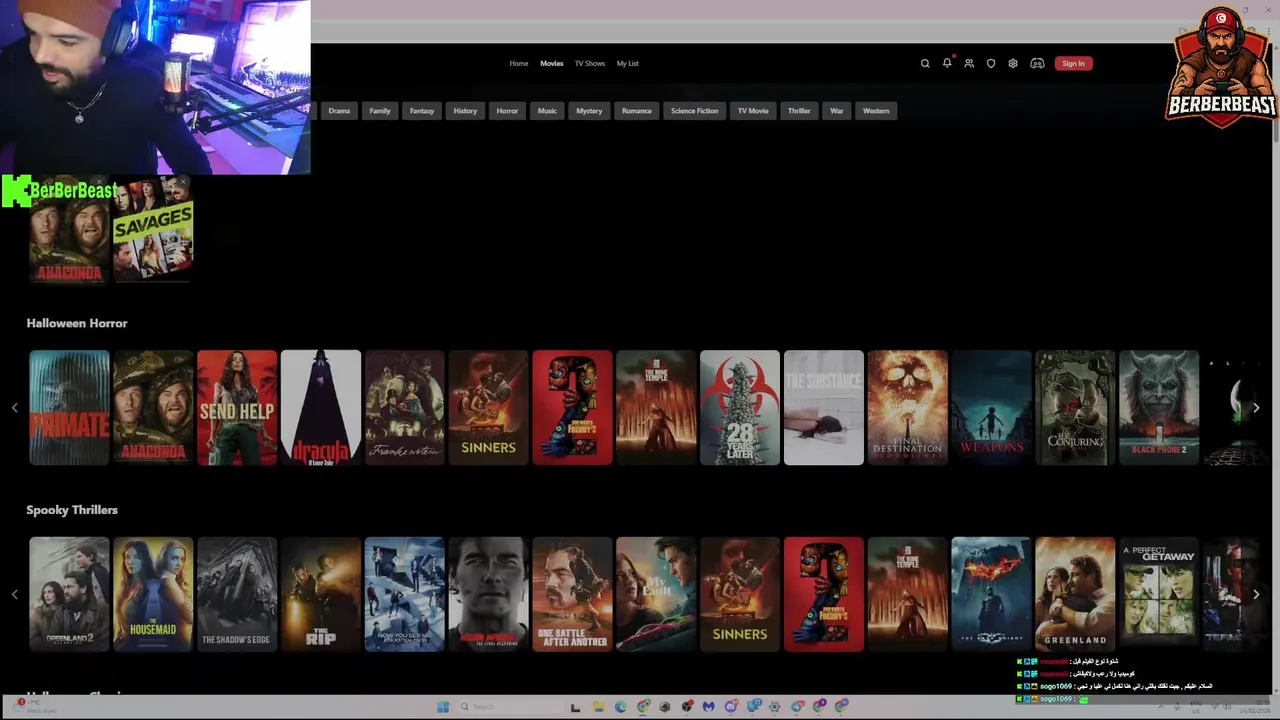The image size is (1280, 720).
Task: Open The Dark Knight poster
Action: [991, 594]
